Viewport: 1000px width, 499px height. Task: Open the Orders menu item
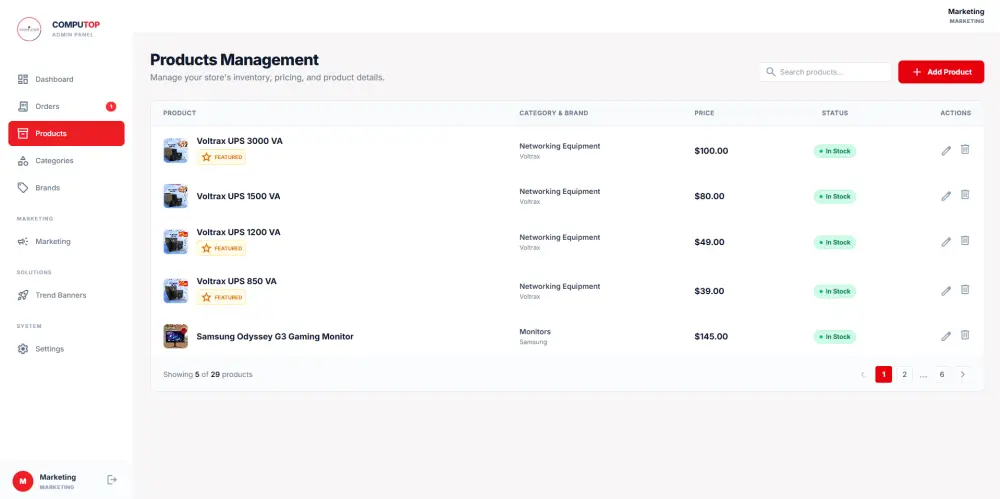point(66,107)
